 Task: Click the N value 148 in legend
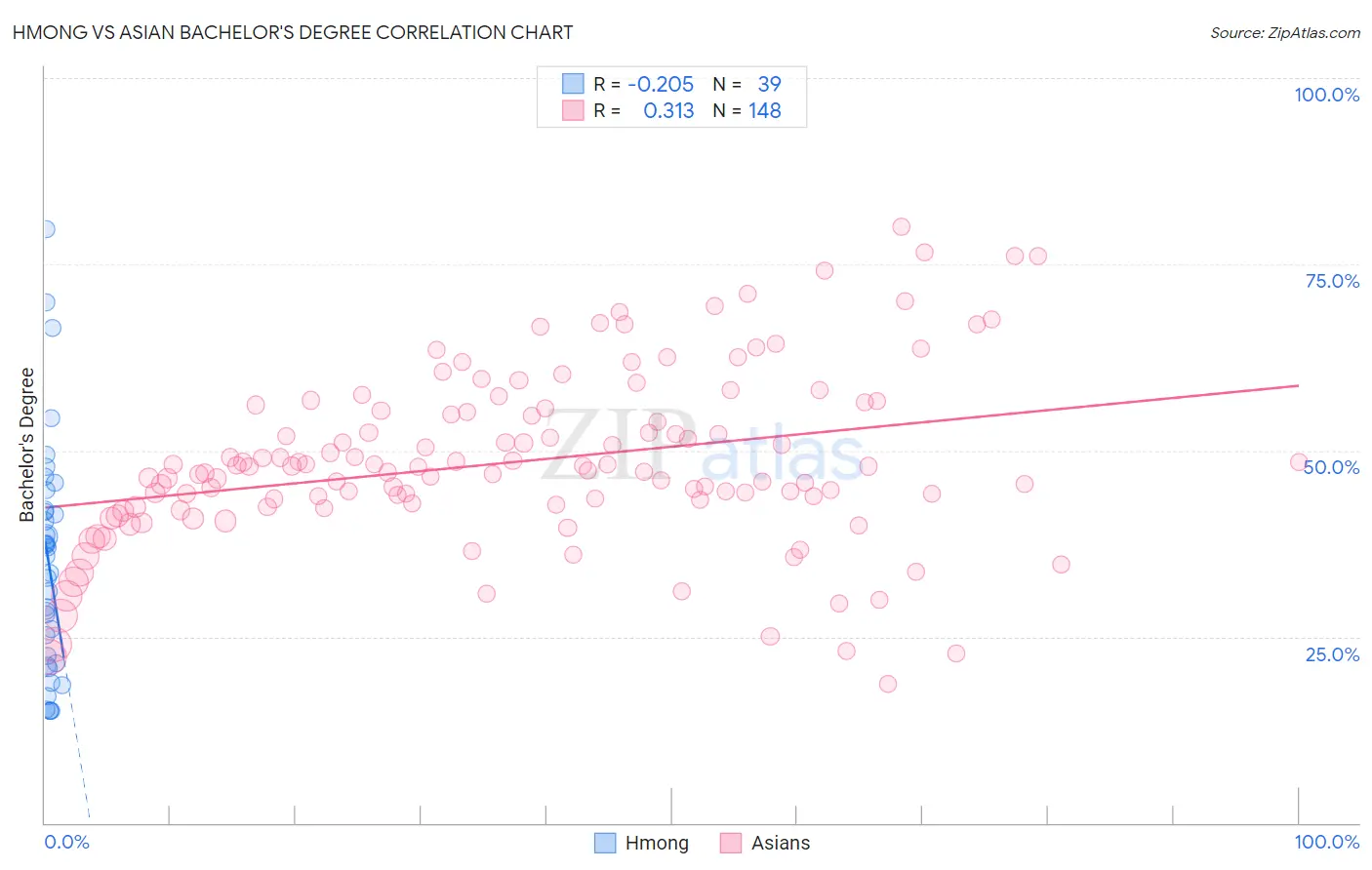(x=765, y=110)
